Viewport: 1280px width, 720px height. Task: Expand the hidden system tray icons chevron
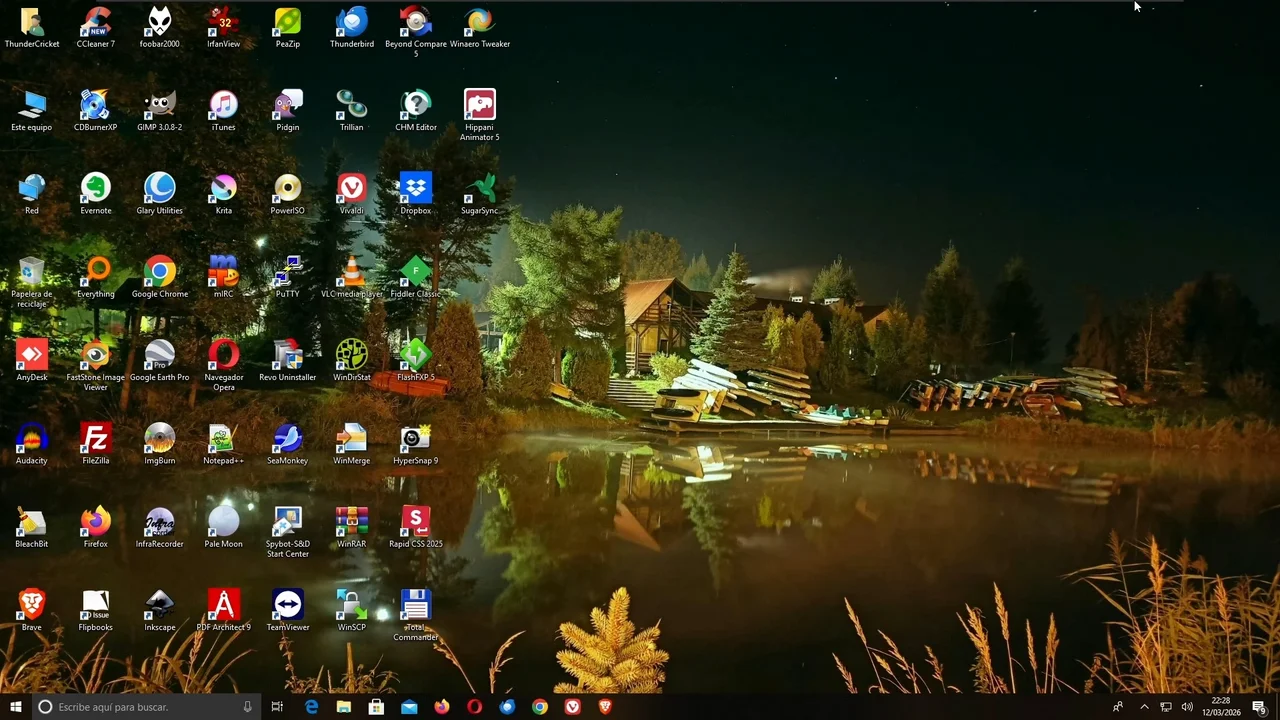[x=1144, y=707]
